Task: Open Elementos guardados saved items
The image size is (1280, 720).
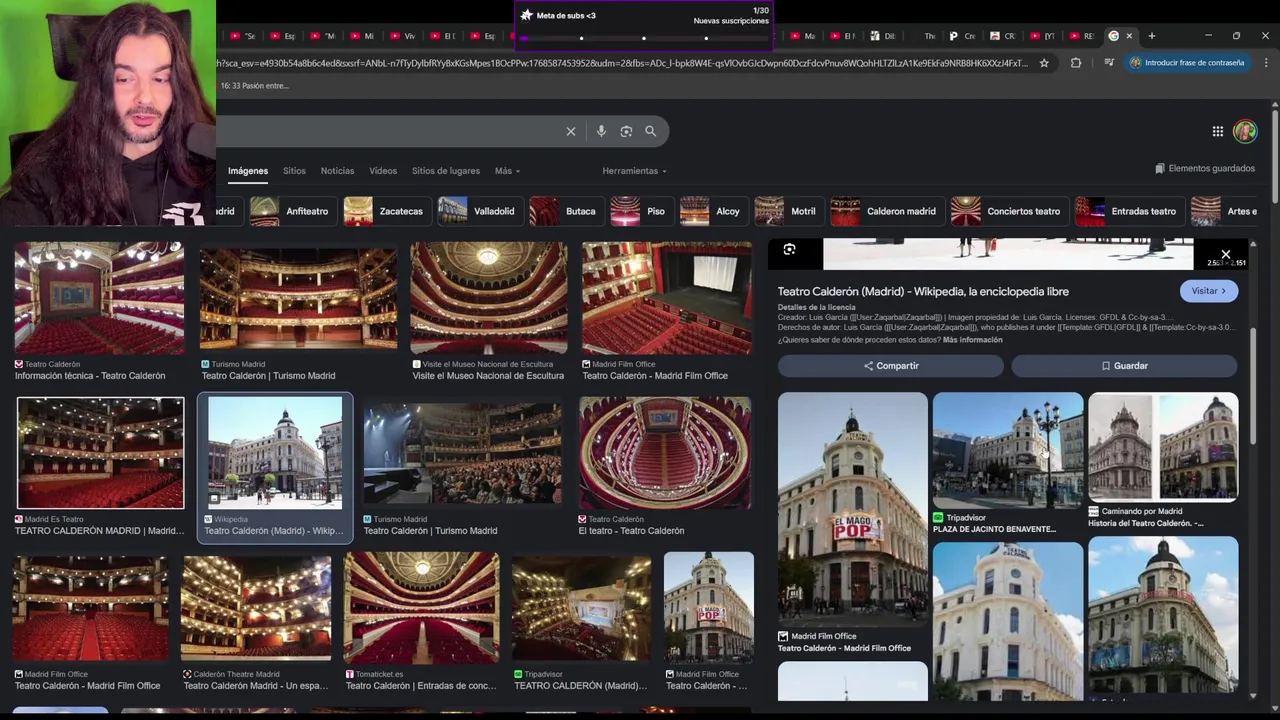Action: 1205,169
